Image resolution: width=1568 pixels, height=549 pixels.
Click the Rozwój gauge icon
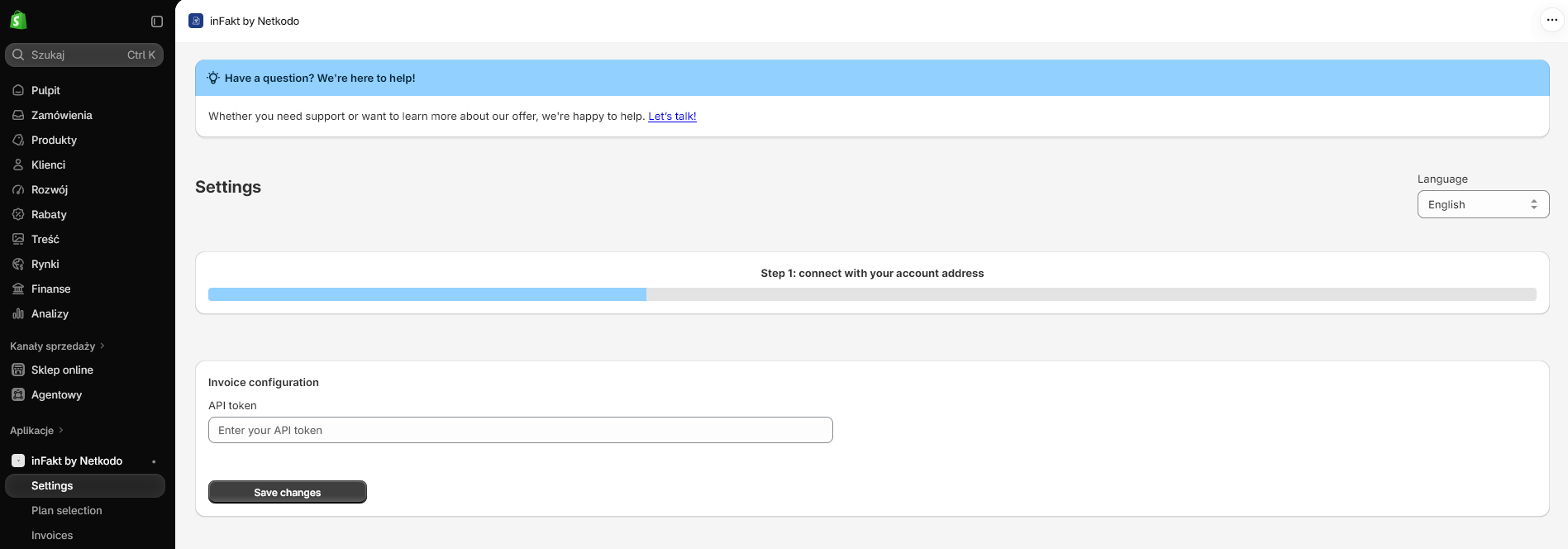[18, 189]
